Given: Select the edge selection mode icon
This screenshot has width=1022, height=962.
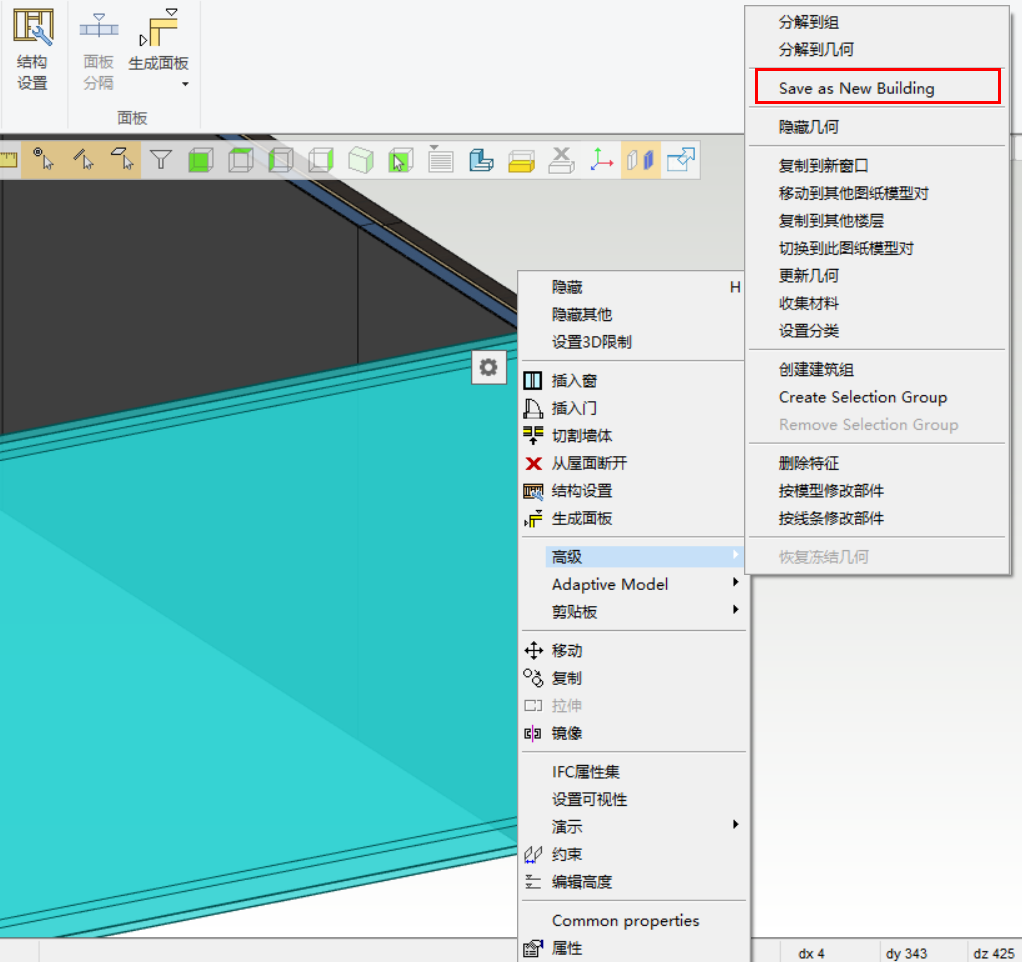Looking at the screenshot, I should pyautogui.click(x=83, y=160).
